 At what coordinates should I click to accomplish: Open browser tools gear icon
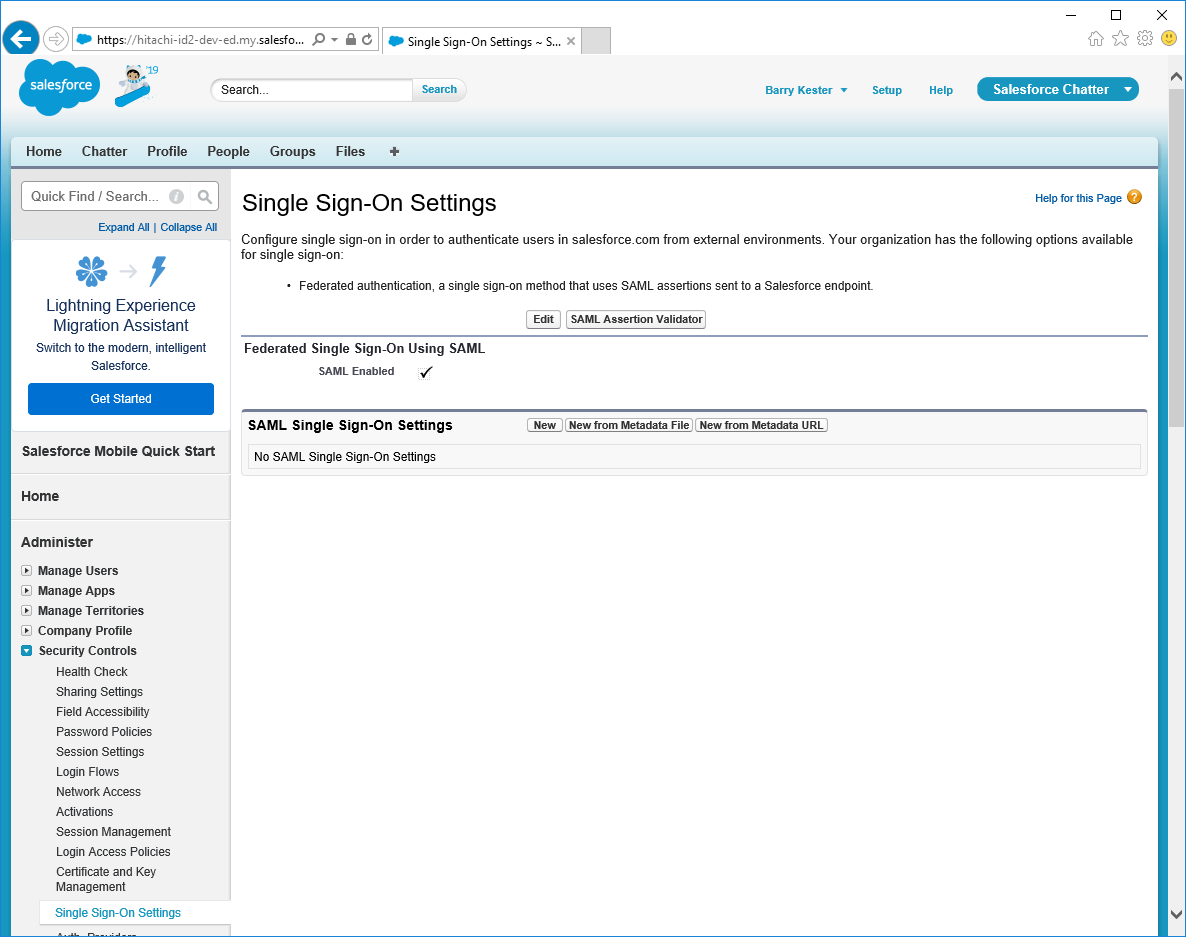(1145, 39)
